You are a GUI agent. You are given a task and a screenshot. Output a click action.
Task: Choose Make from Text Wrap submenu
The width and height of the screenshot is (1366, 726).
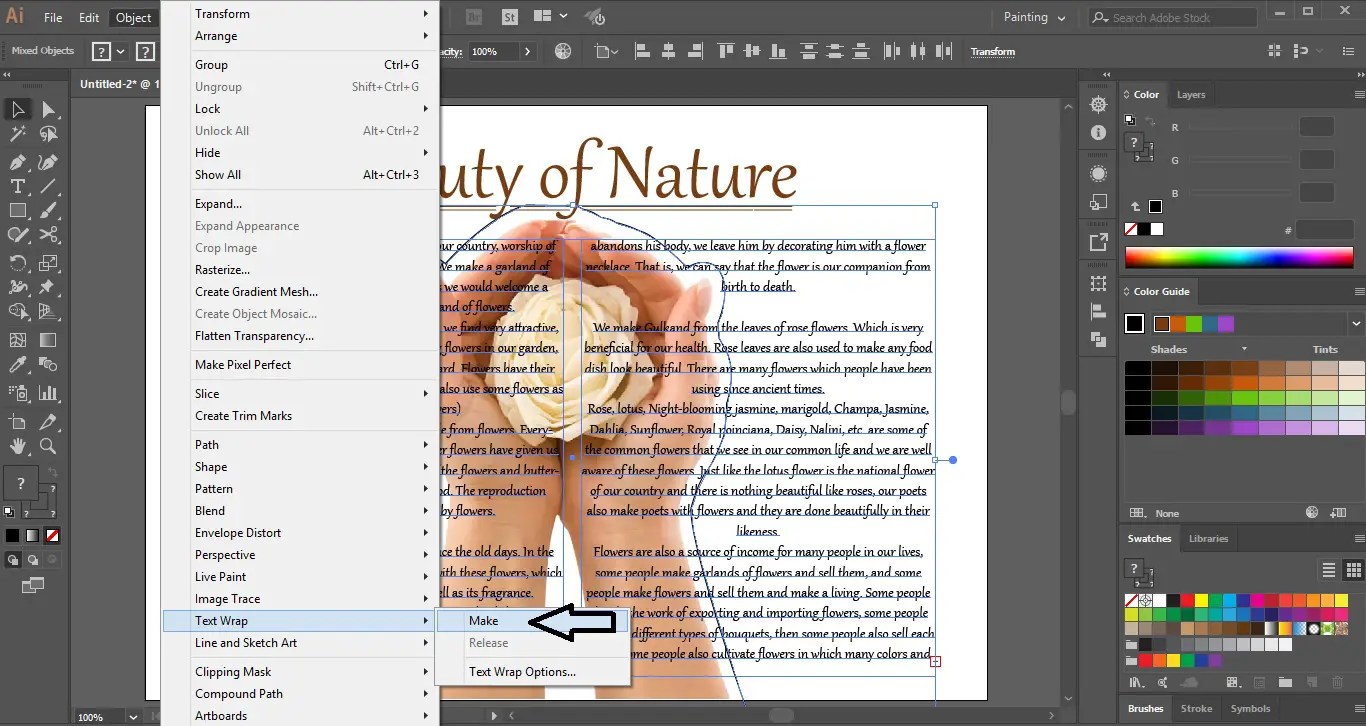pyautogui.click(x=484, y=621)
